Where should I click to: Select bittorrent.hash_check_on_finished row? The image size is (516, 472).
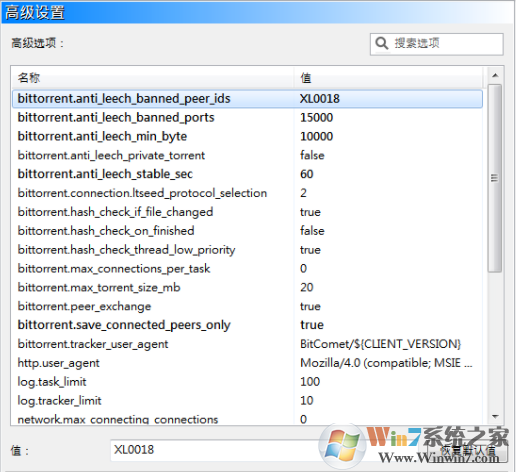coord(247,231)
